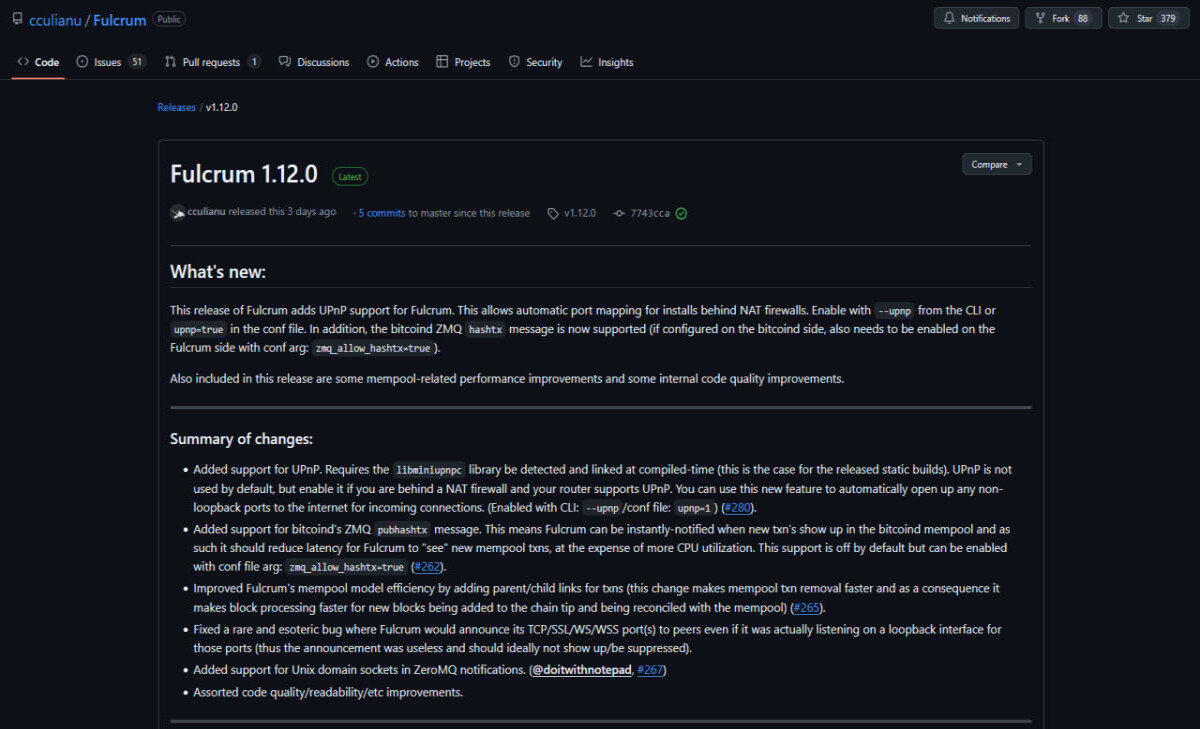Open pull request #280 link

tap(737, 507)
